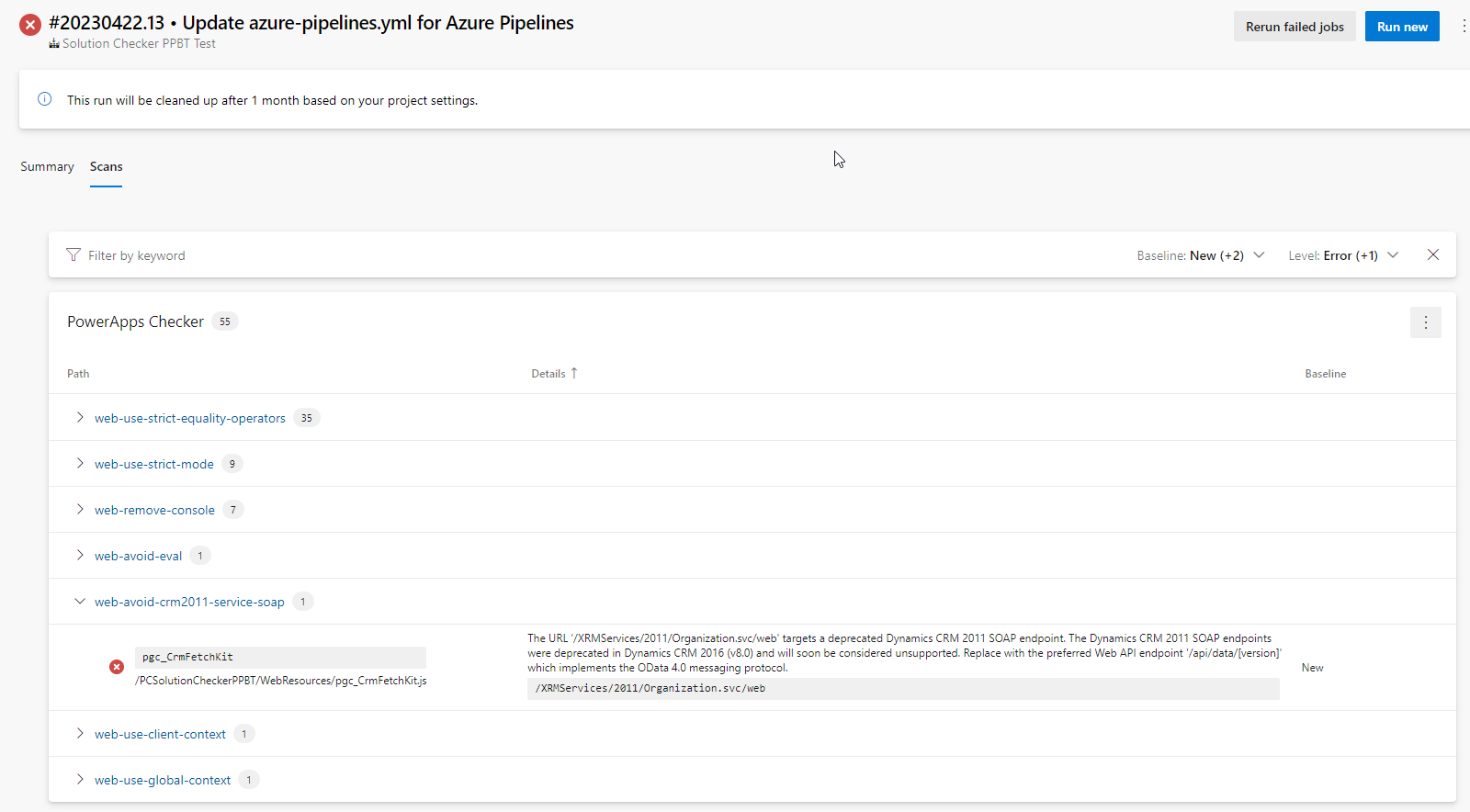1470x812 pixels.
Task: Click the Baseline column header
Action: click(x=1325, y=374)
